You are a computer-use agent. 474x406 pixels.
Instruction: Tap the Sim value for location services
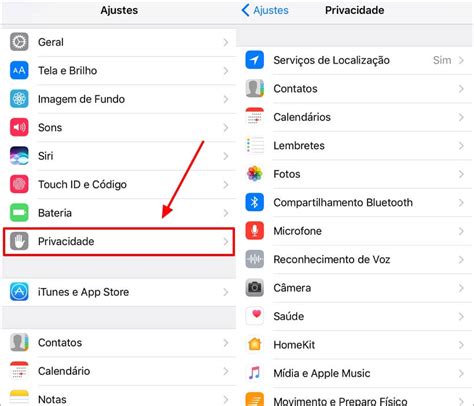pyautogui.click(x=442, y=60)
